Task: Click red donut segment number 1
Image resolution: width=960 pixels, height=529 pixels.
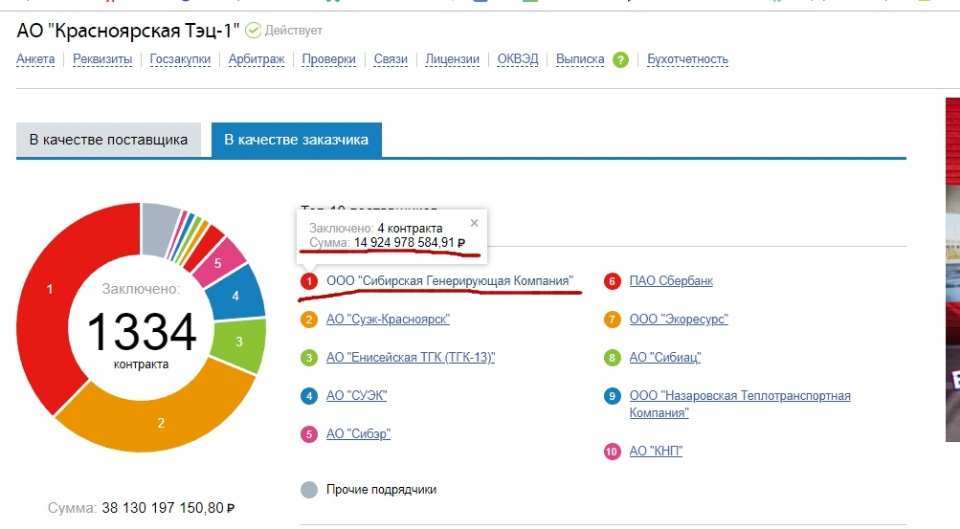Action: 50,288
